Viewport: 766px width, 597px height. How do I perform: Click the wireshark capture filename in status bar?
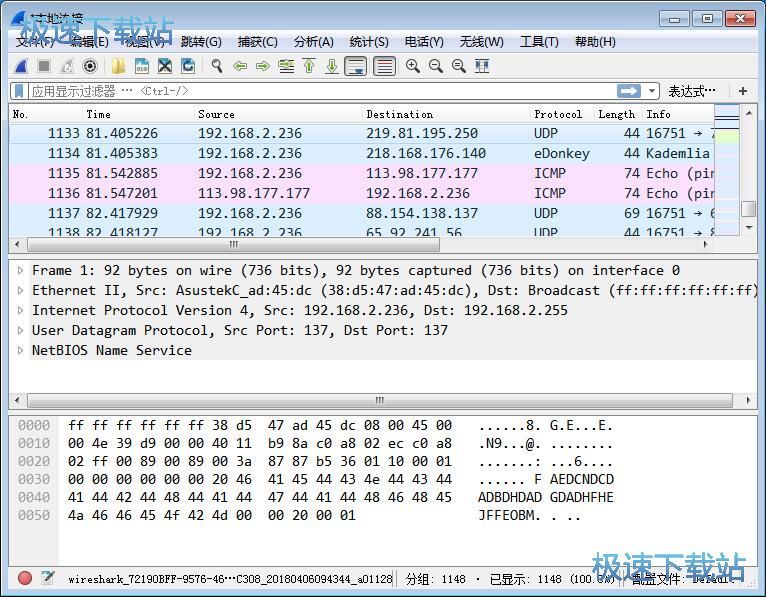click(231, 579)
